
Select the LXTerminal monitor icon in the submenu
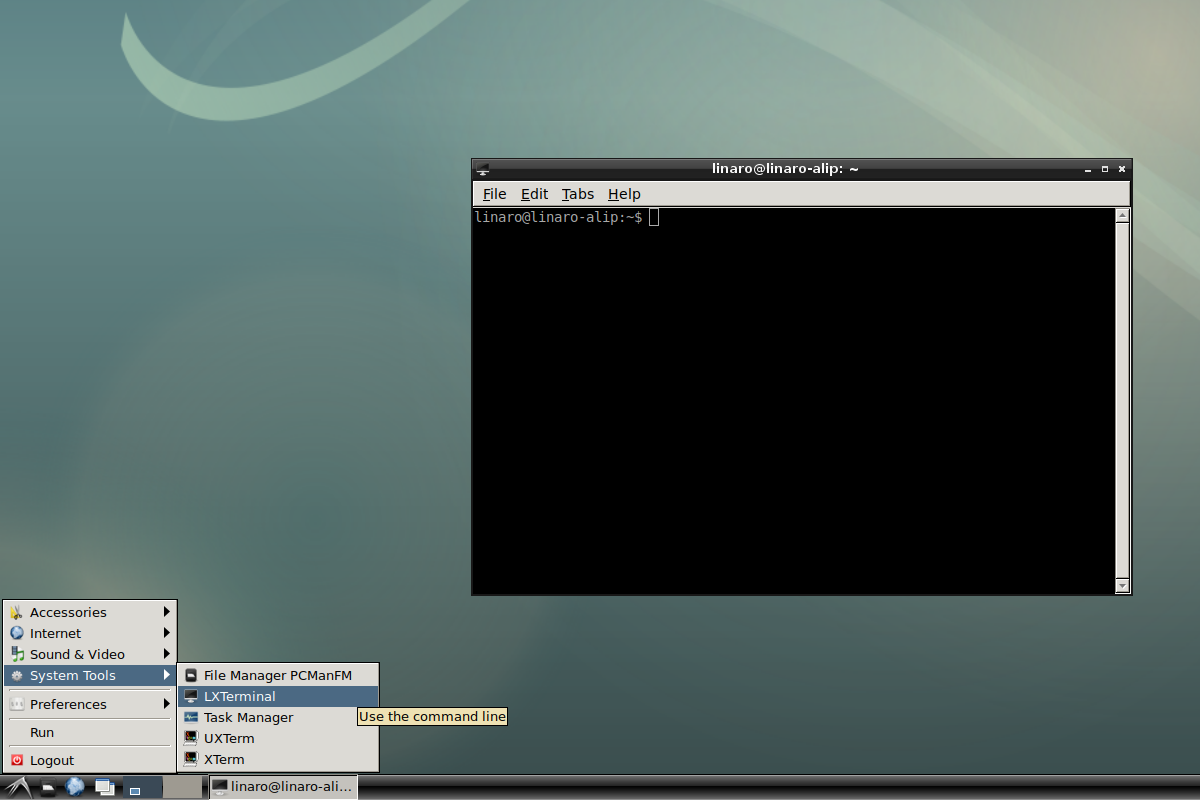coord(190,696)
